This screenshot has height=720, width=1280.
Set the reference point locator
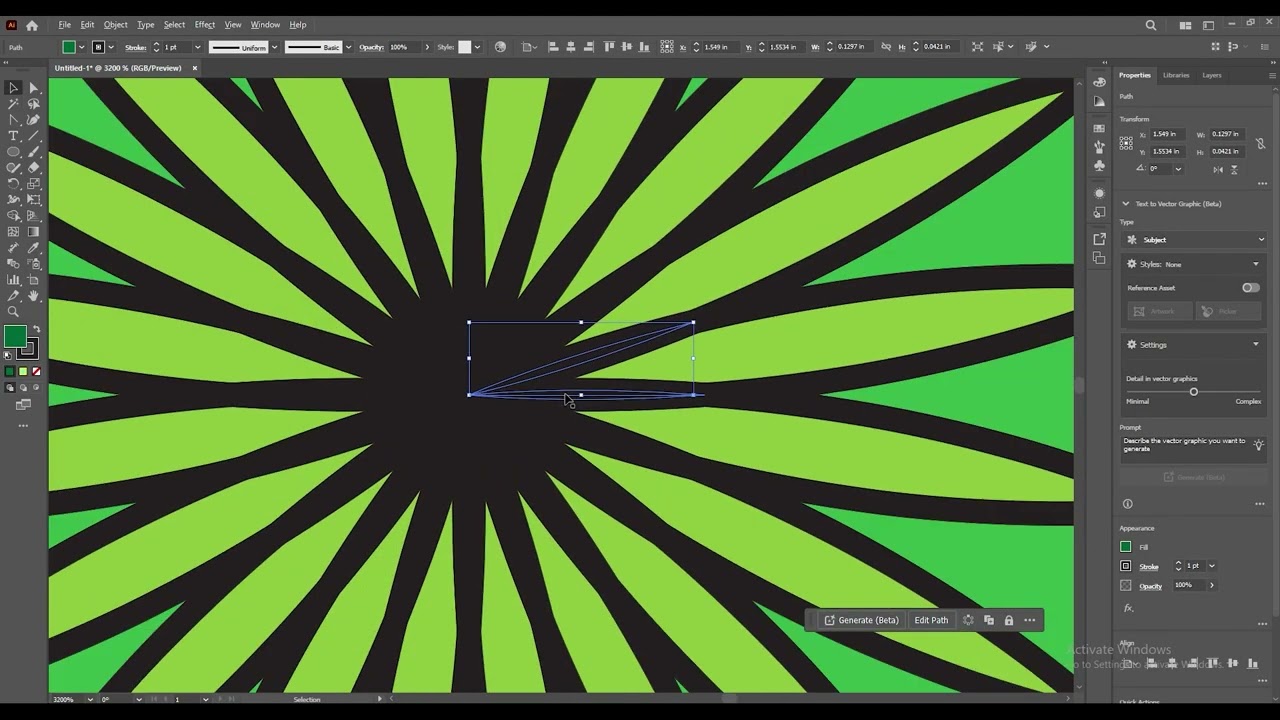coord(1127,143)
